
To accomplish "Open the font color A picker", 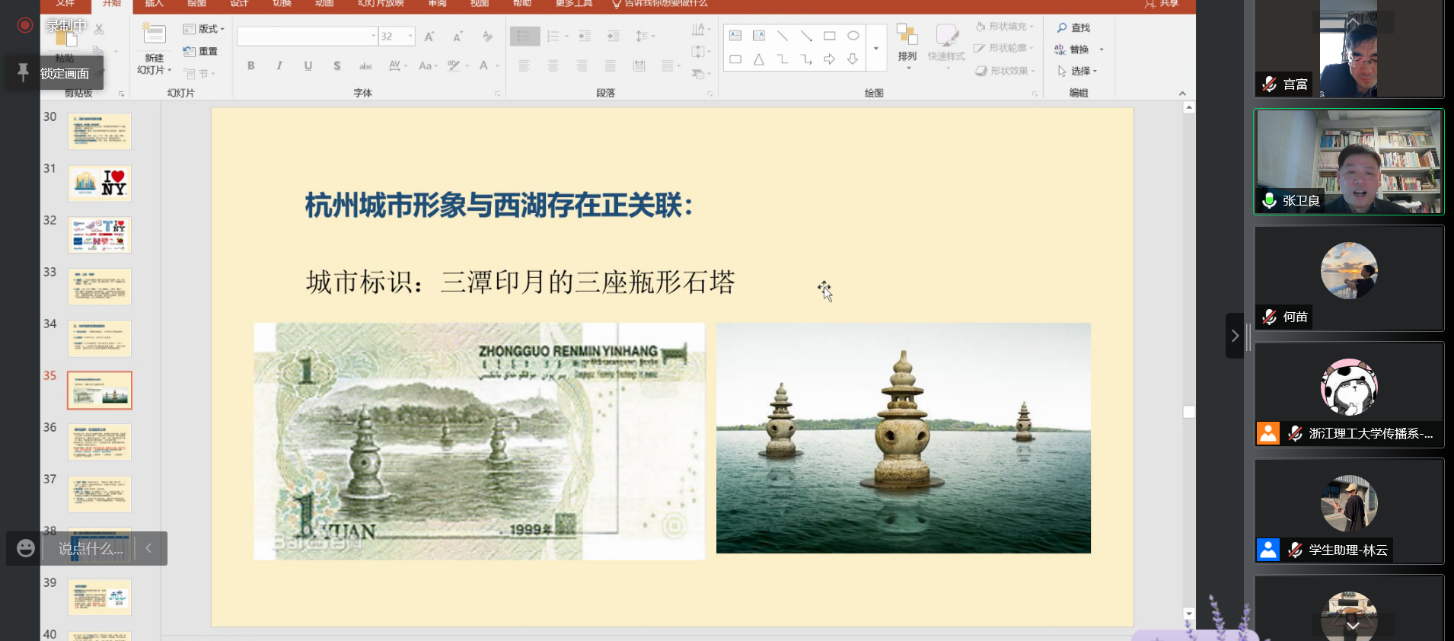I will 487,66.
